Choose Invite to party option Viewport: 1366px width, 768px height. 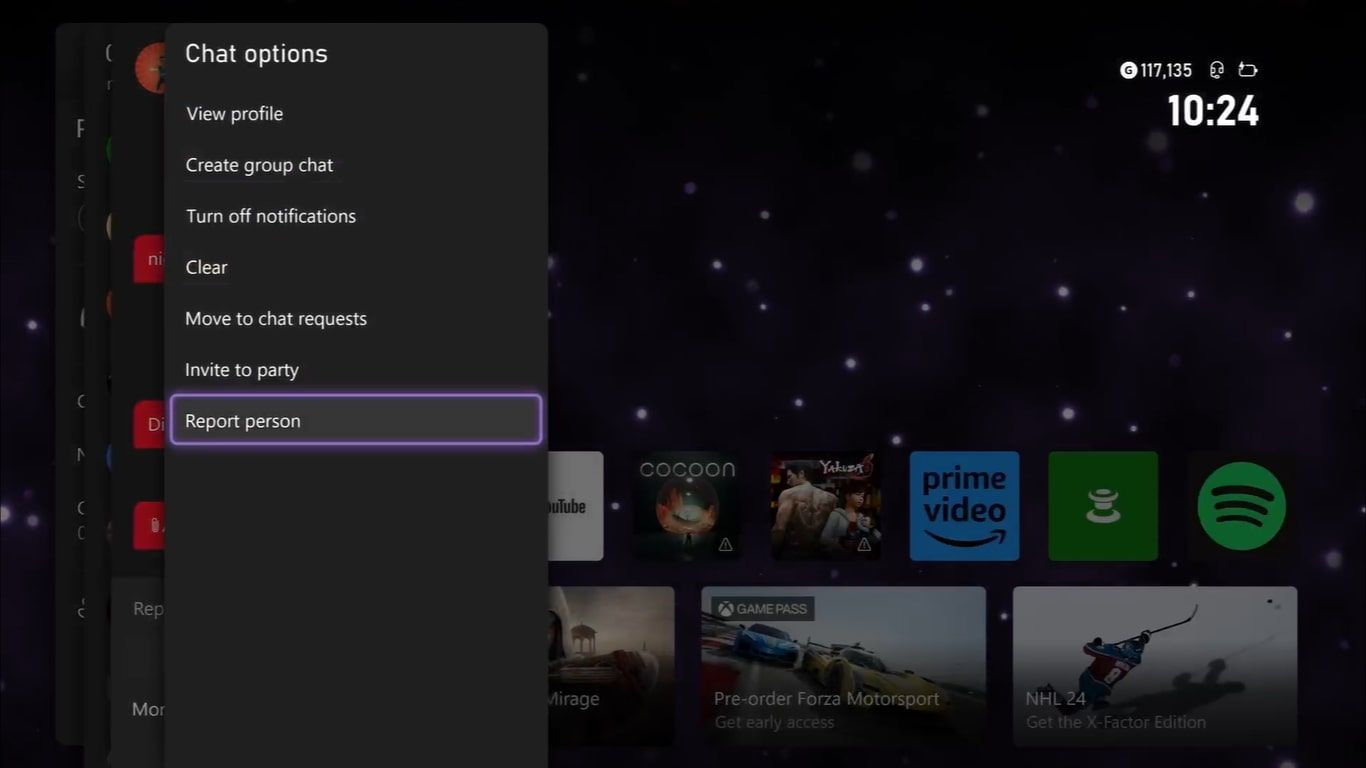coord(242,370)
